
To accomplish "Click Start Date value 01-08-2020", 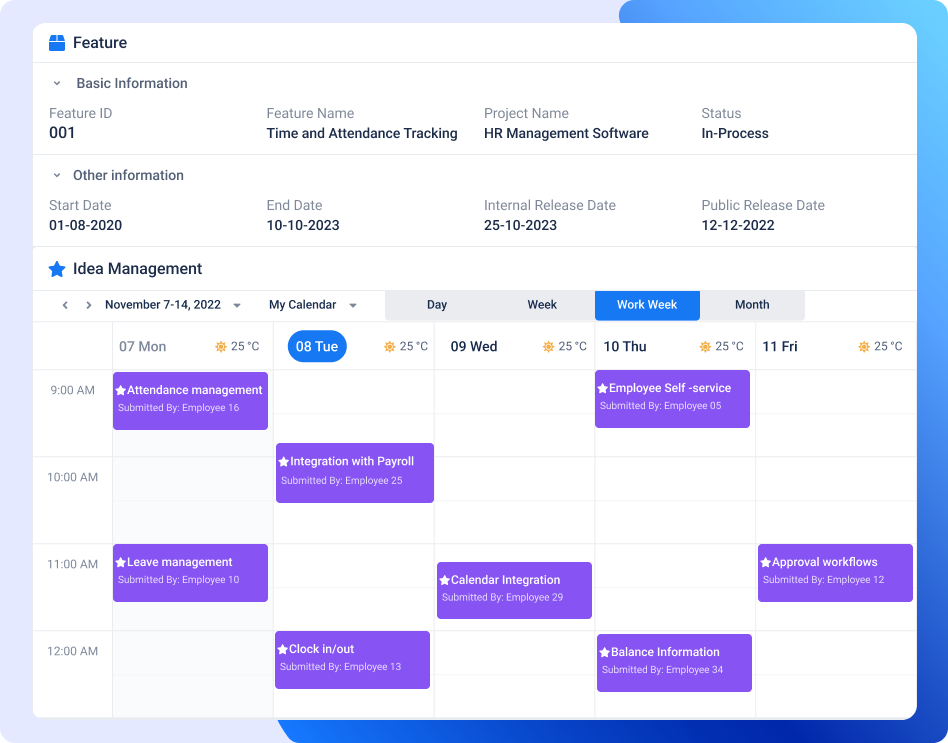I will coord(85,225).
